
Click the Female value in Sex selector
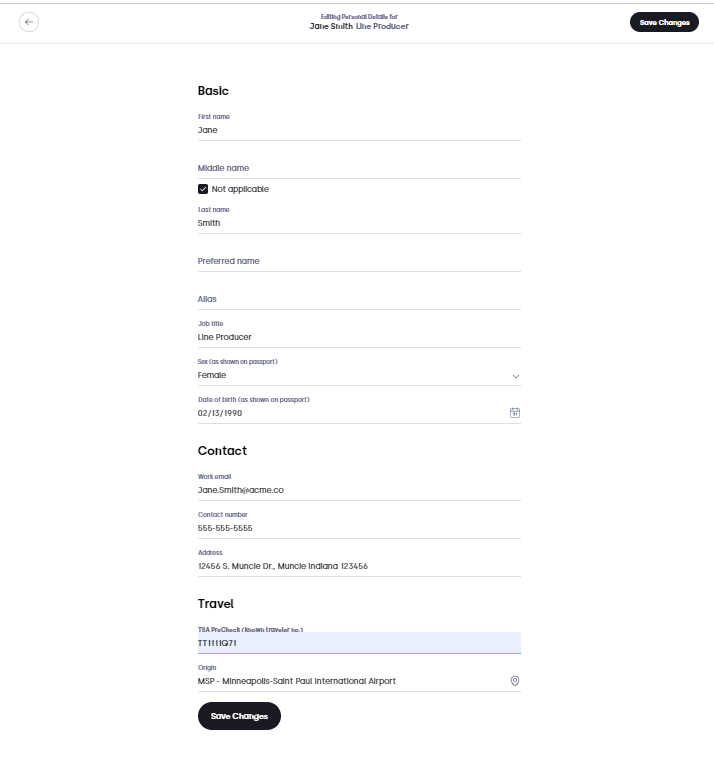(212, 375)
